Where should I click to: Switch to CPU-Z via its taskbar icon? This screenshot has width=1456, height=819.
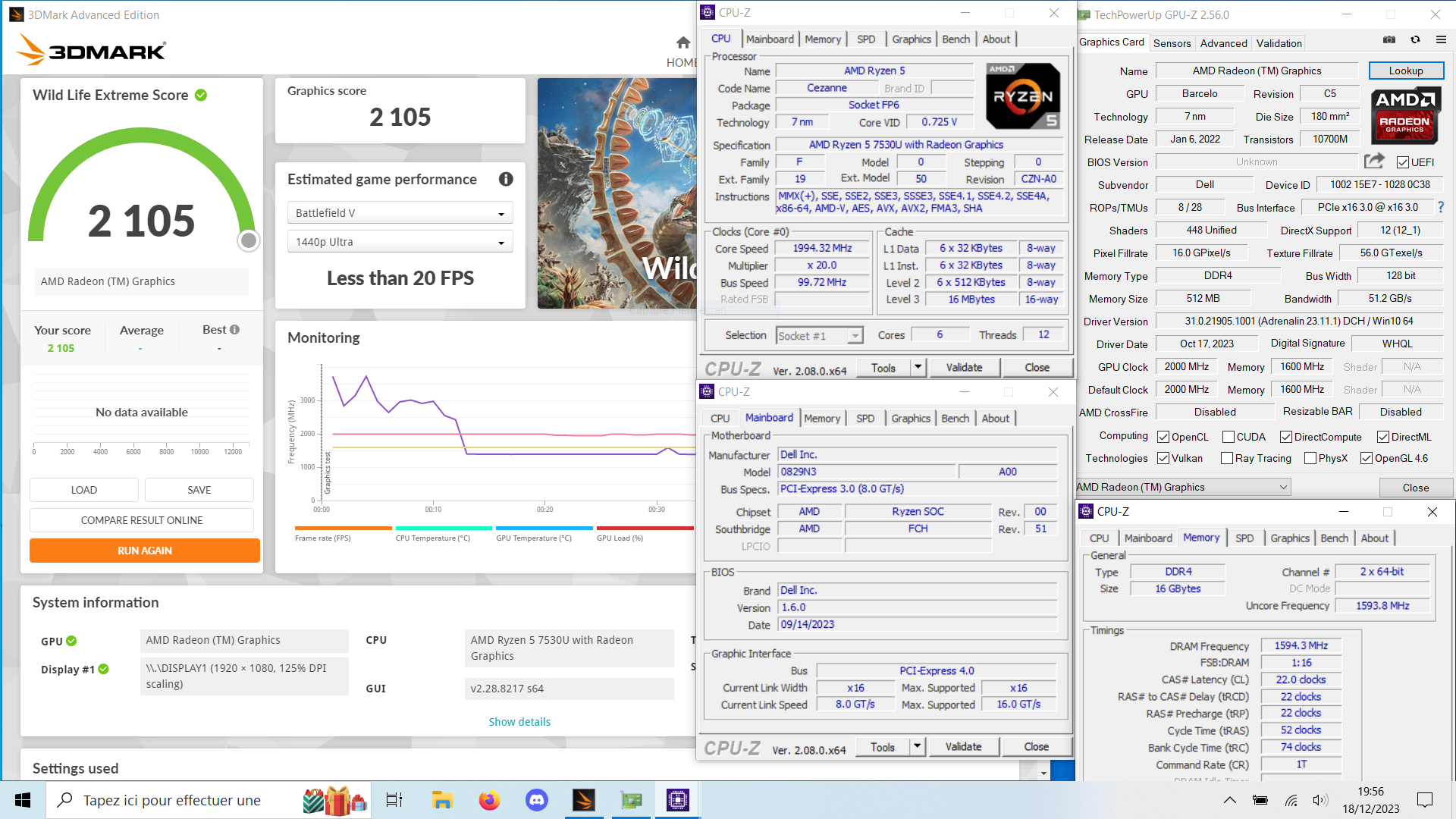click(x=678, y=800)
